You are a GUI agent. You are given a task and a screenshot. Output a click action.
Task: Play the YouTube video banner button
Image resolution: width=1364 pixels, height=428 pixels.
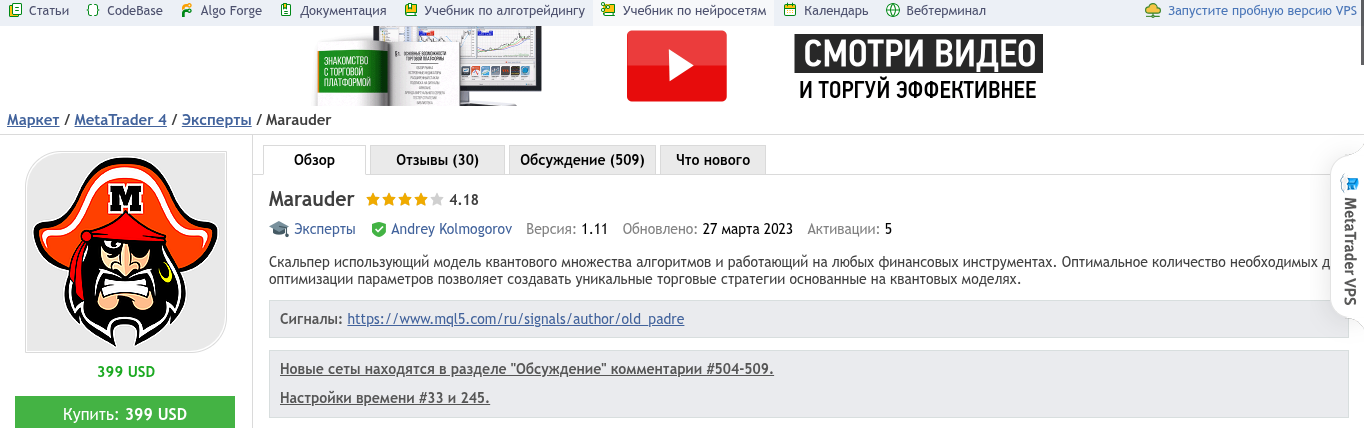pyautogui.click(x=677, y=66)
